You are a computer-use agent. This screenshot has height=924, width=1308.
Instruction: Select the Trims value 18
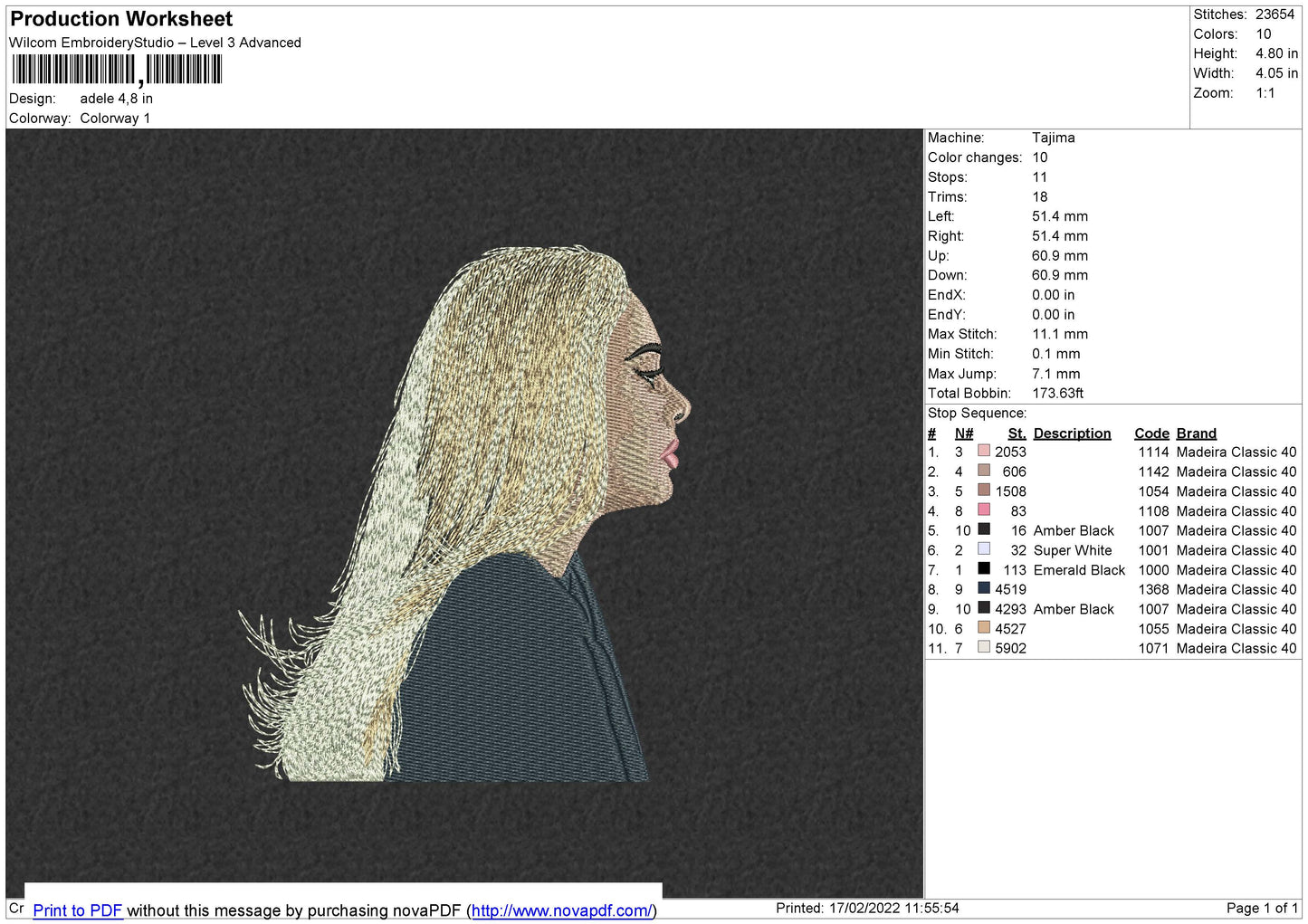pos(1040,196)
